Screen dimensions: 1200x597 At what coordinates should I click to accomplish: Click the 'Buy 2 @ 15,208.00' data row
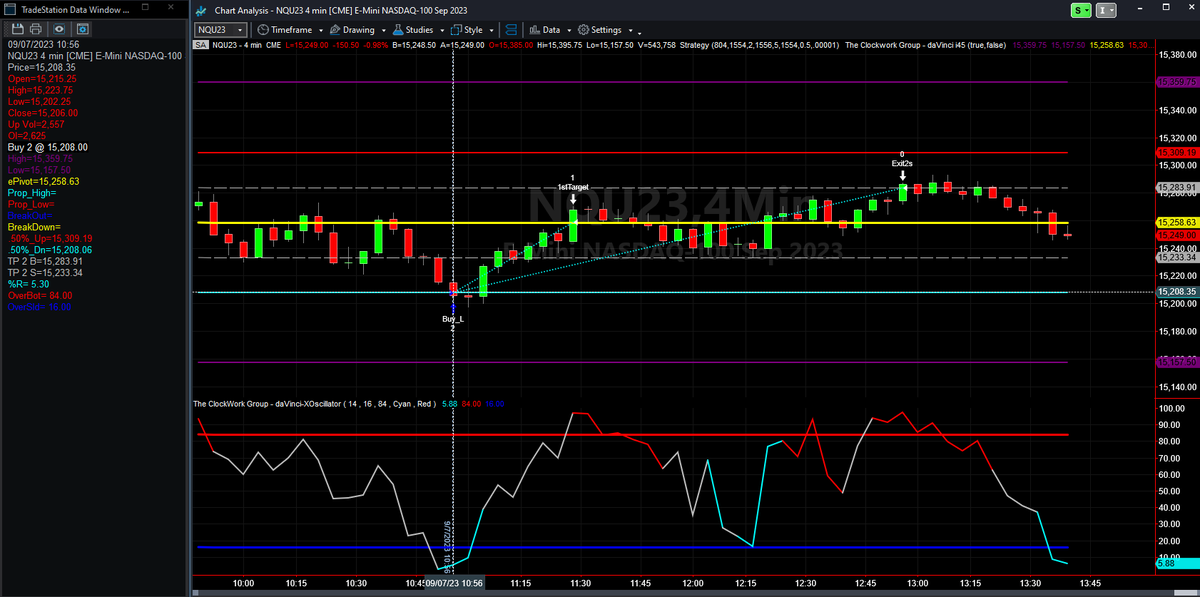tap(47, 147)
